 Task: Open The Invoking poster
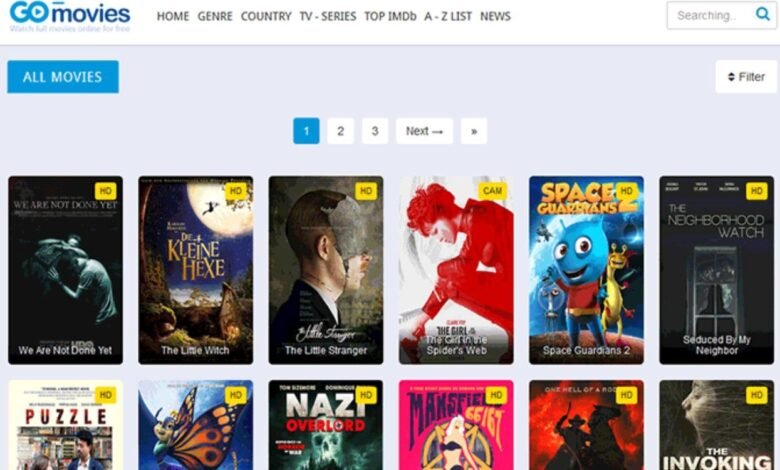(x=717, y=425)
